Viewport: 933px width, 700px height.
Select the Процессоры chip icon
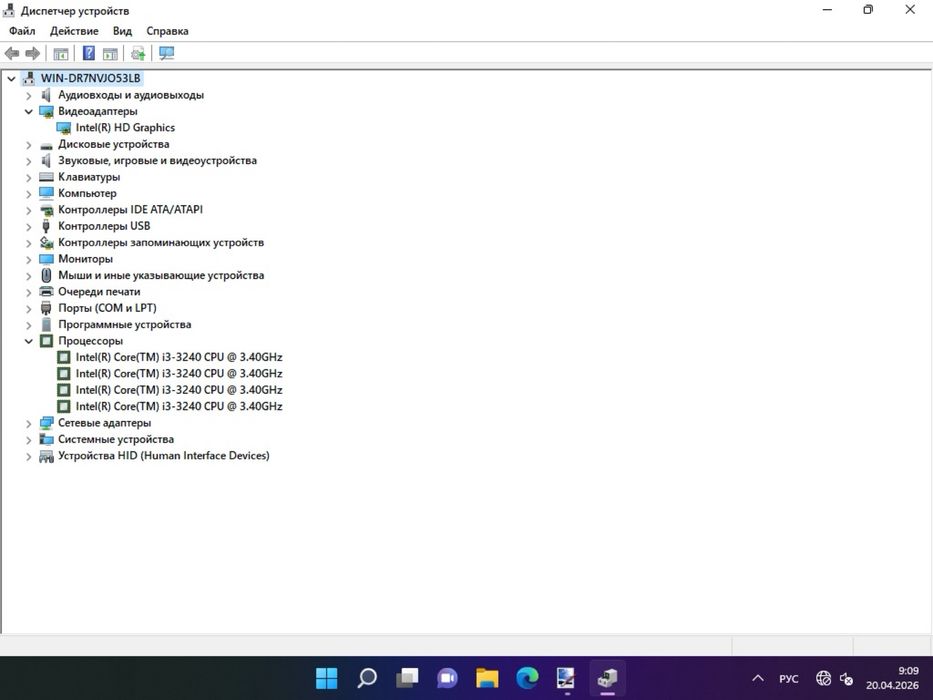pos(46,341)
